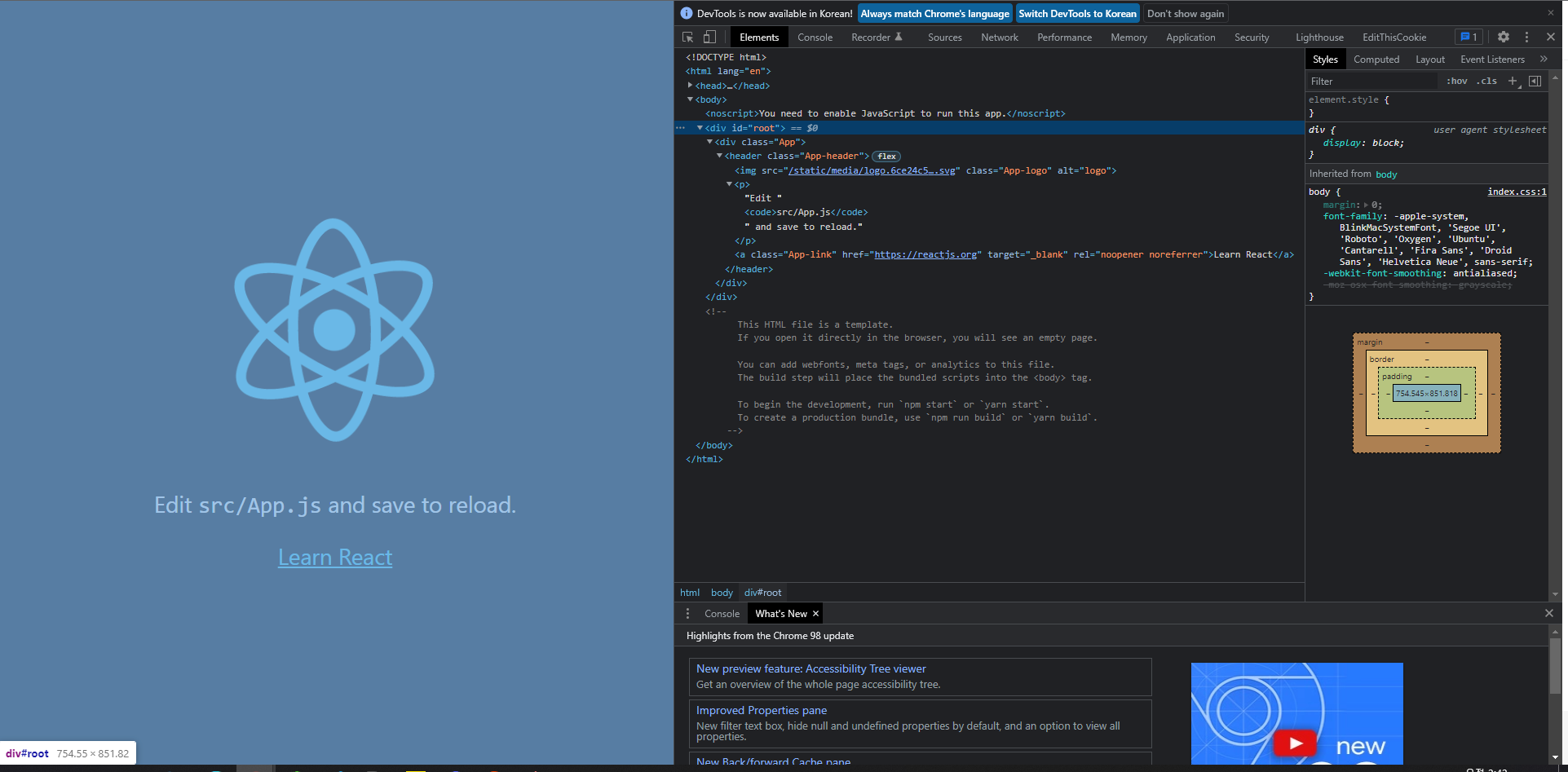Screen dimensions: 1568x772
Task: Collapse the App-header node
Action: pos(720,156)
